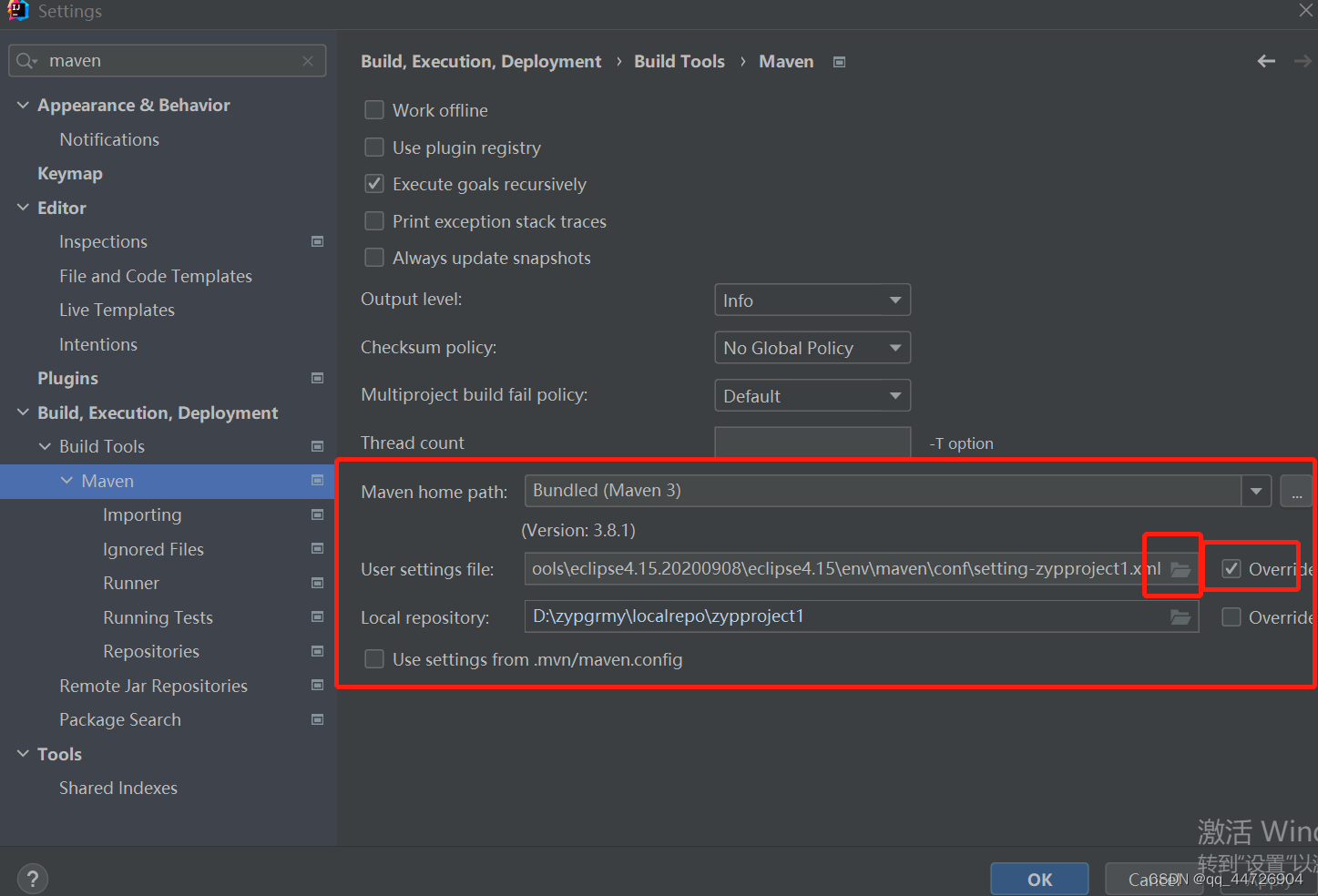Open File and Code Templates settings
The height and width of the screenshot is (896, 1318).
[156, 276]
